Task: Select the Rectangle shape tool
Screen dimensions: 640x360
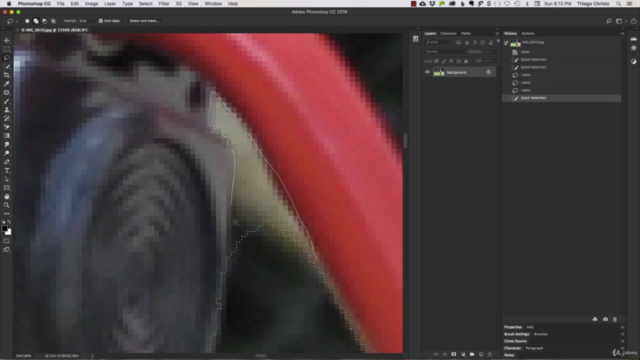Action: point(7,188)
